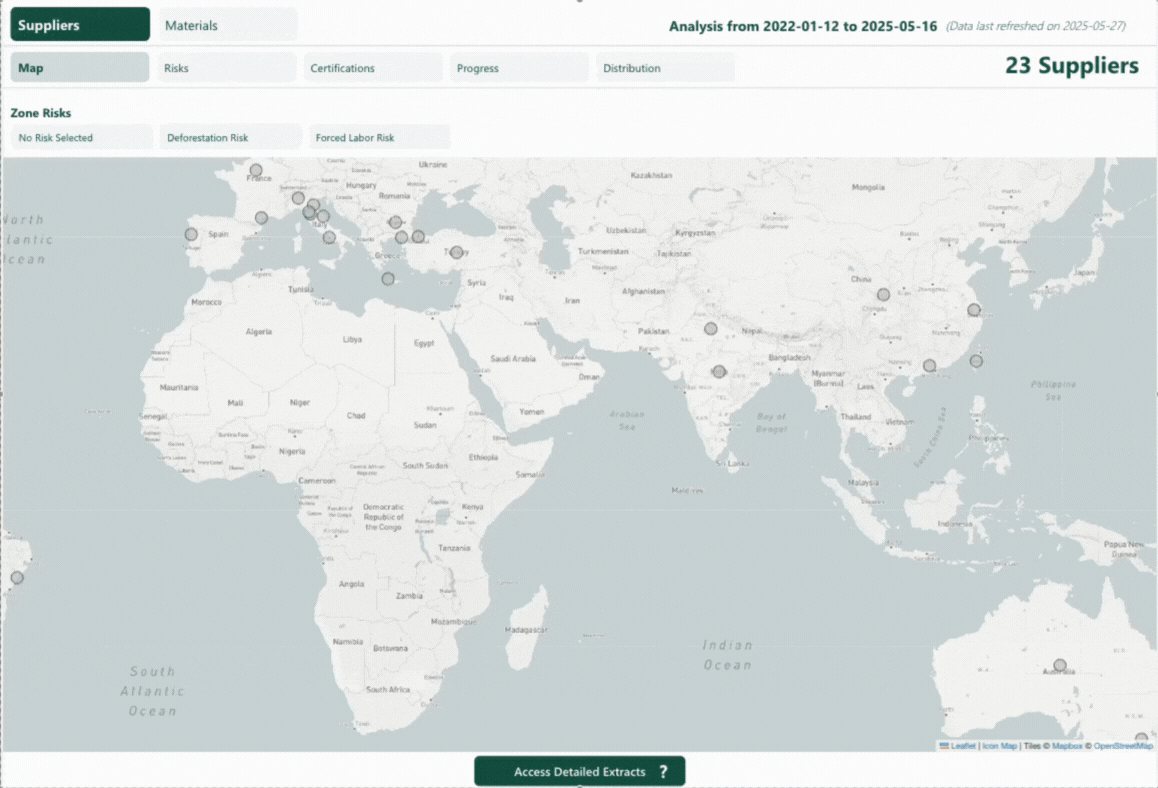Toggle the Forced Labor Risk zone overlay
The height and width of the screenshot is (788, 1158).
pos(379,138)
